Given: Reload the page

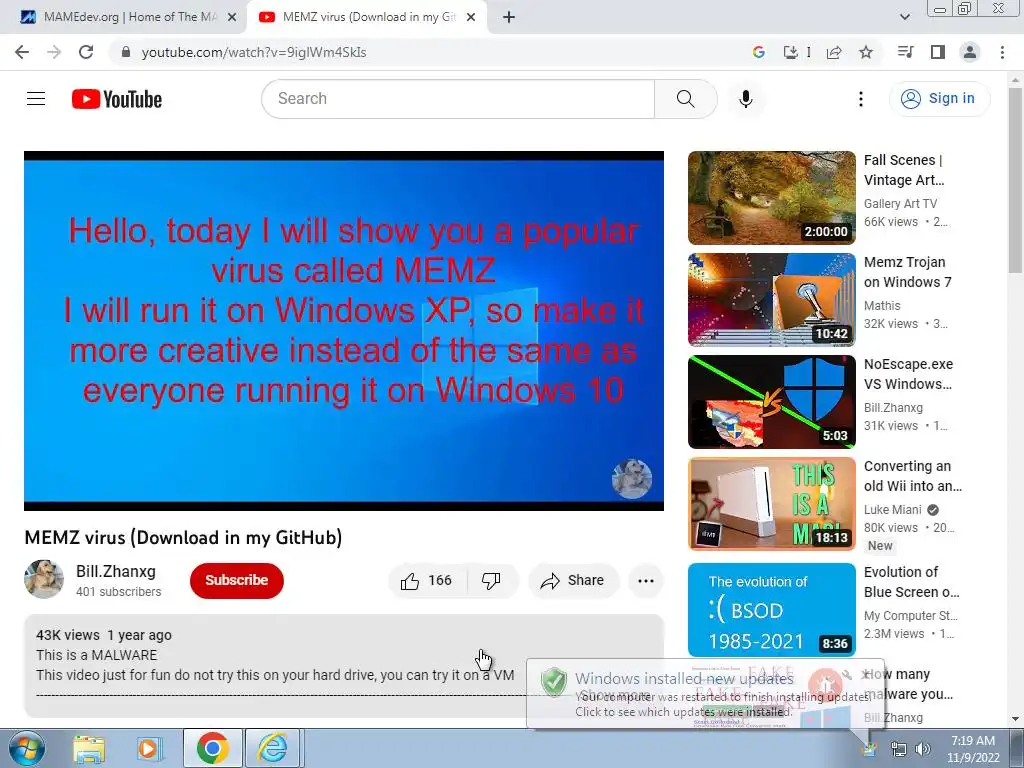Looking at the screenshot, I should tap(86, 52).
